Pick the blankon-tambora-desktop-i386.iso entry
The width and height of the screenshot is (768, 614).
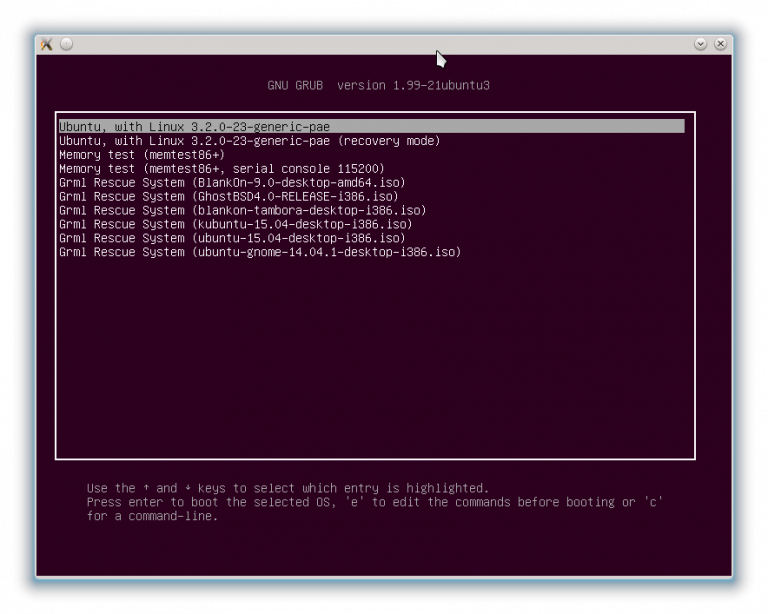pos(242,211)
